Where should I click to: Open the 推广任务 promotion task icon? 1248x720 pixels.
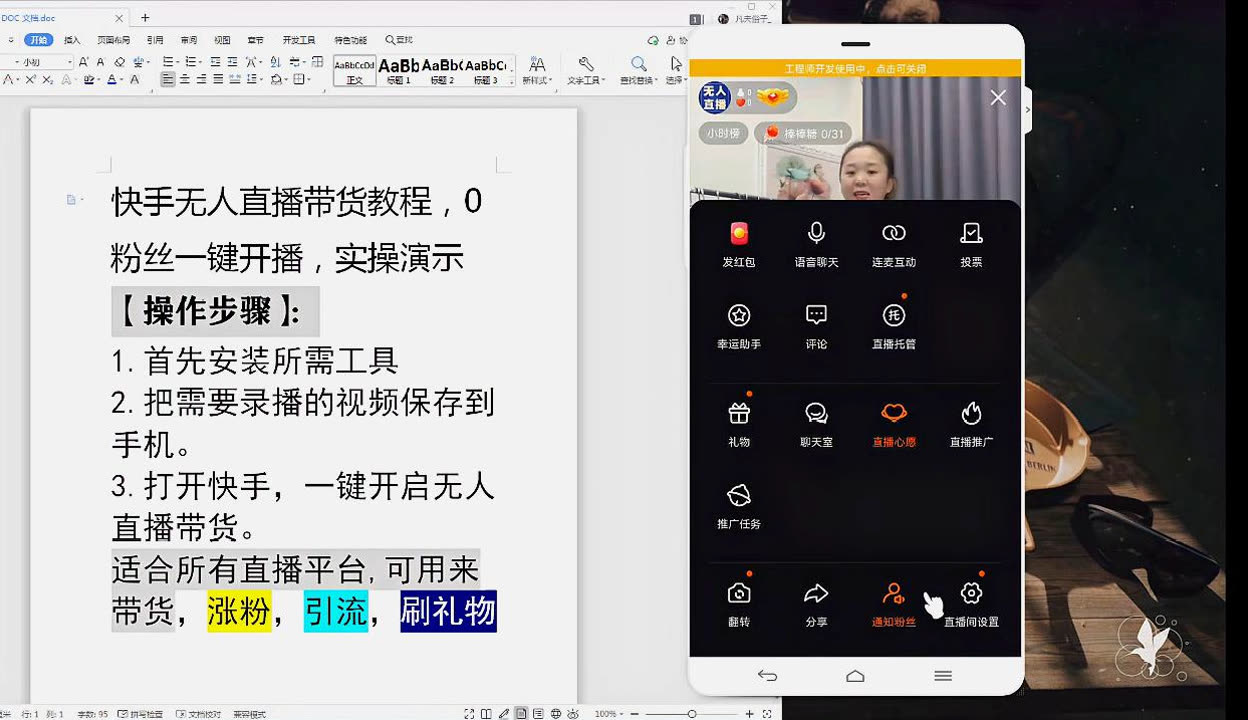(x=739, y=495)
